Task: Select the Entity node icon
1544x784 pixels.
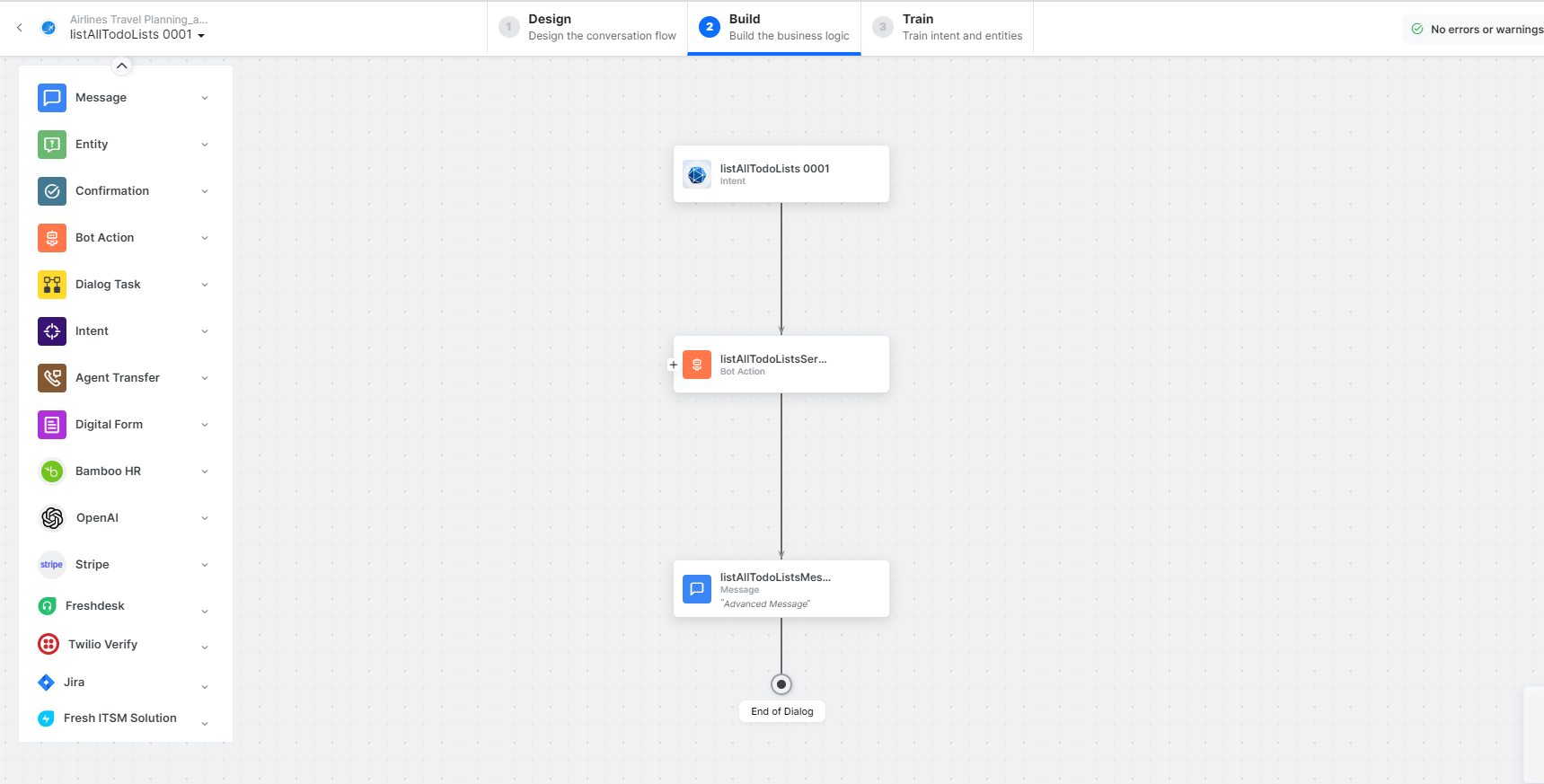Action: [x=52, y=145]
